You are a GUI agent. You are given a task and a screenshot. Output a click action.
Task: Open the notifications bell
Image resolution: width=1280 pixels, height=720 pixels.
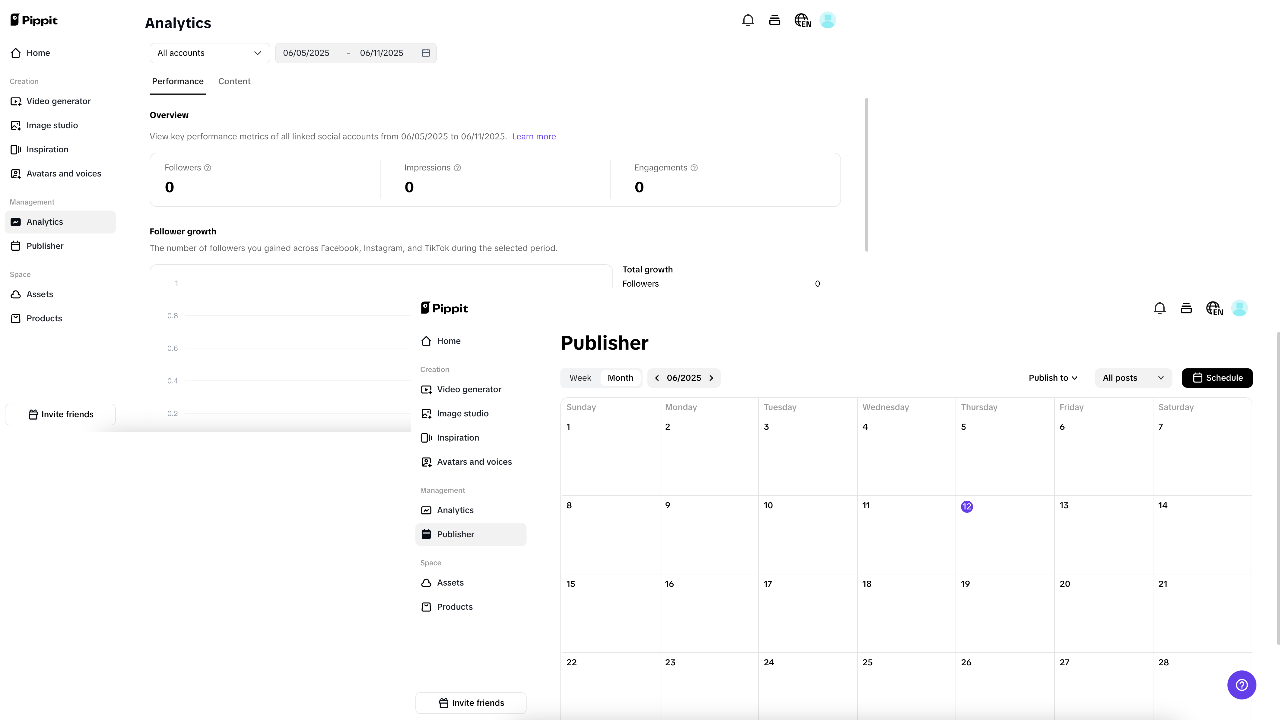pyautogui.click(x=1160, y=308)
